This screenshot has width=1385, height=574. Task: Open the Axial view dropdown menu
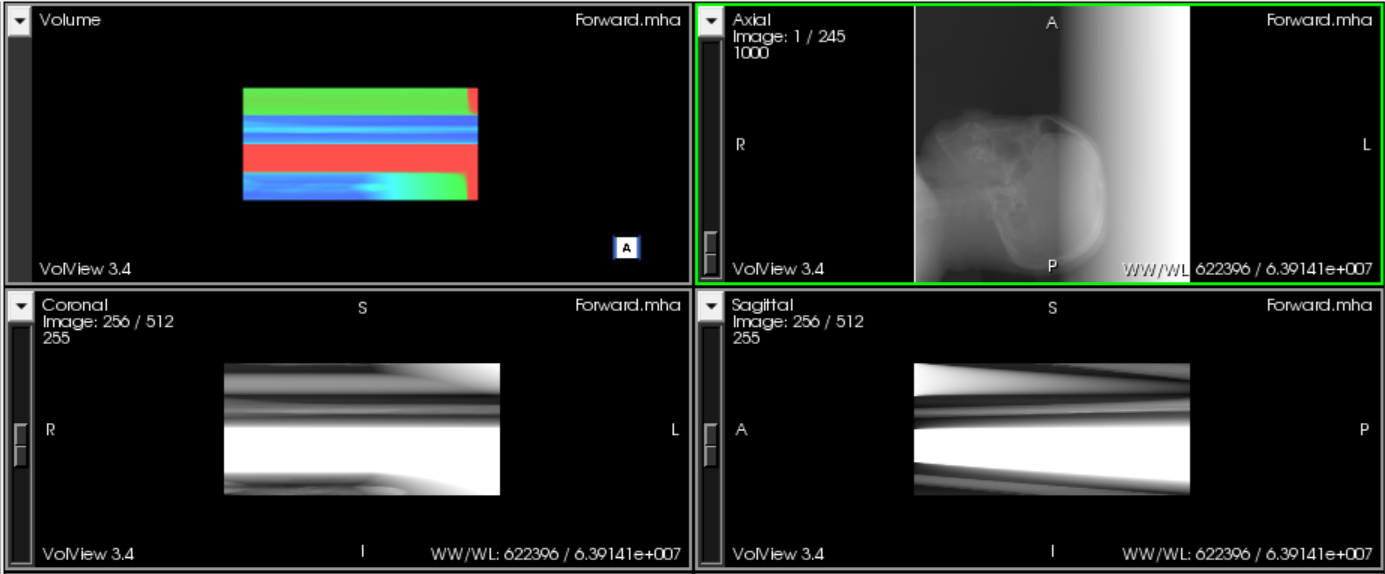coord(710,22)
